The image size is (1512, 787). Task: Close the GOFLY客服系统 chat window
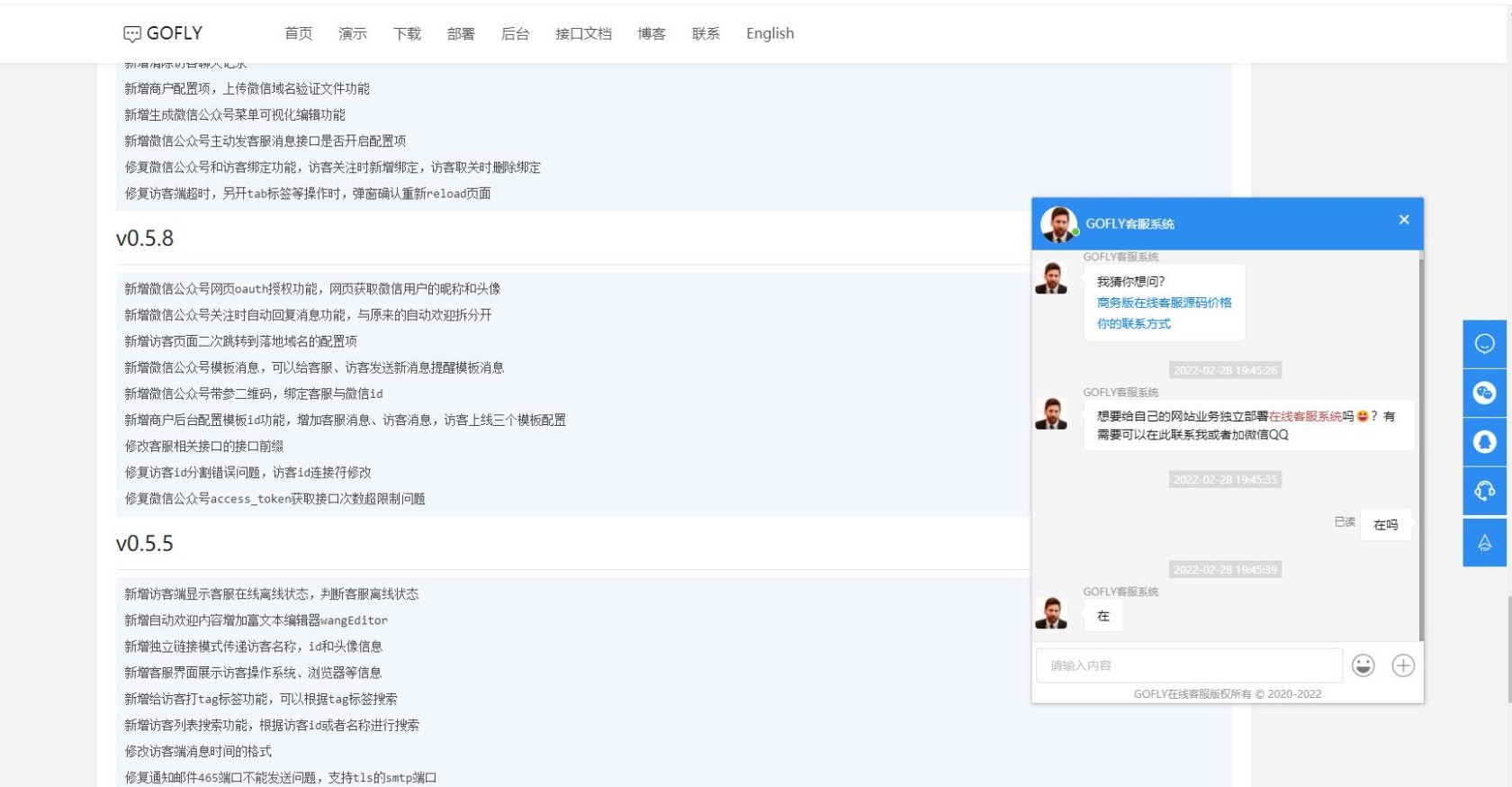pyautogui.click(x=1403, y=220)
